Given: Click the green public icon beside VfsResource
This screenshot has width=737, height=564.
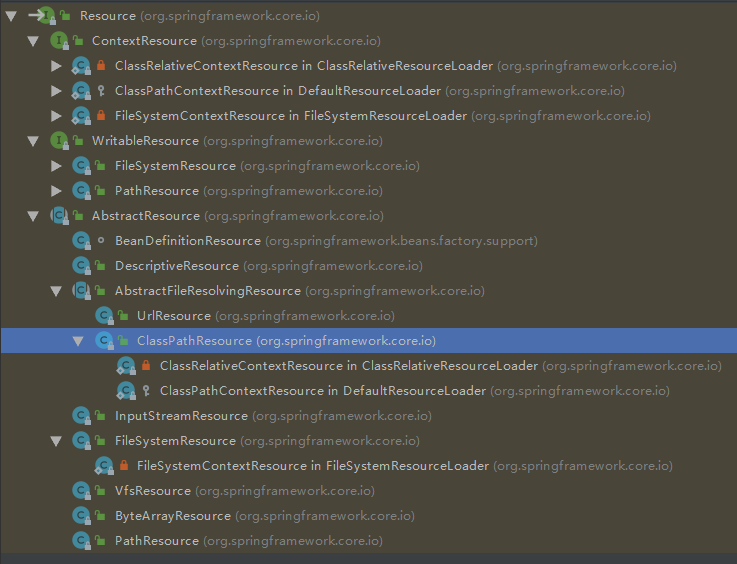Looking at the screenshot, I should point(100,491).
